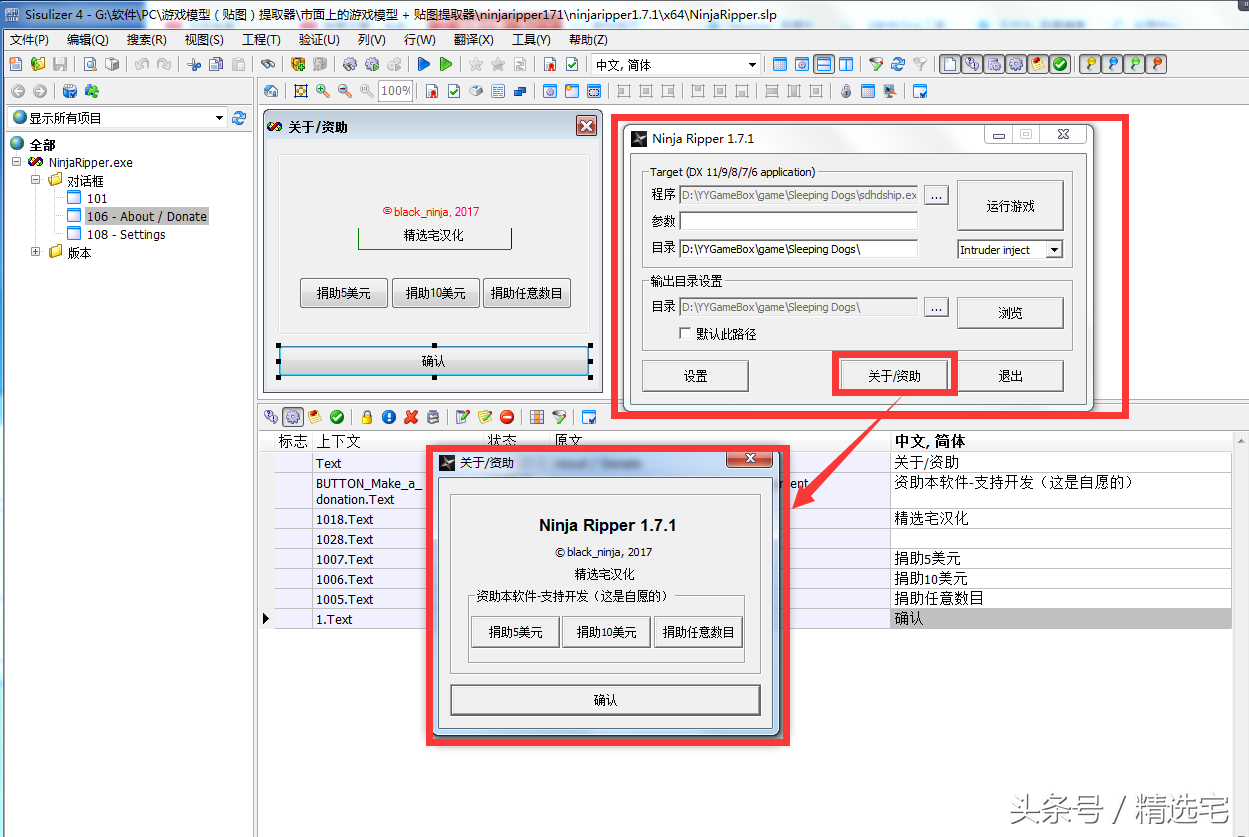The width and height of the screenshot is (1249, 837).
Task: Click the green funnel filter icon in top toolbar
Action: pos(876,64)
